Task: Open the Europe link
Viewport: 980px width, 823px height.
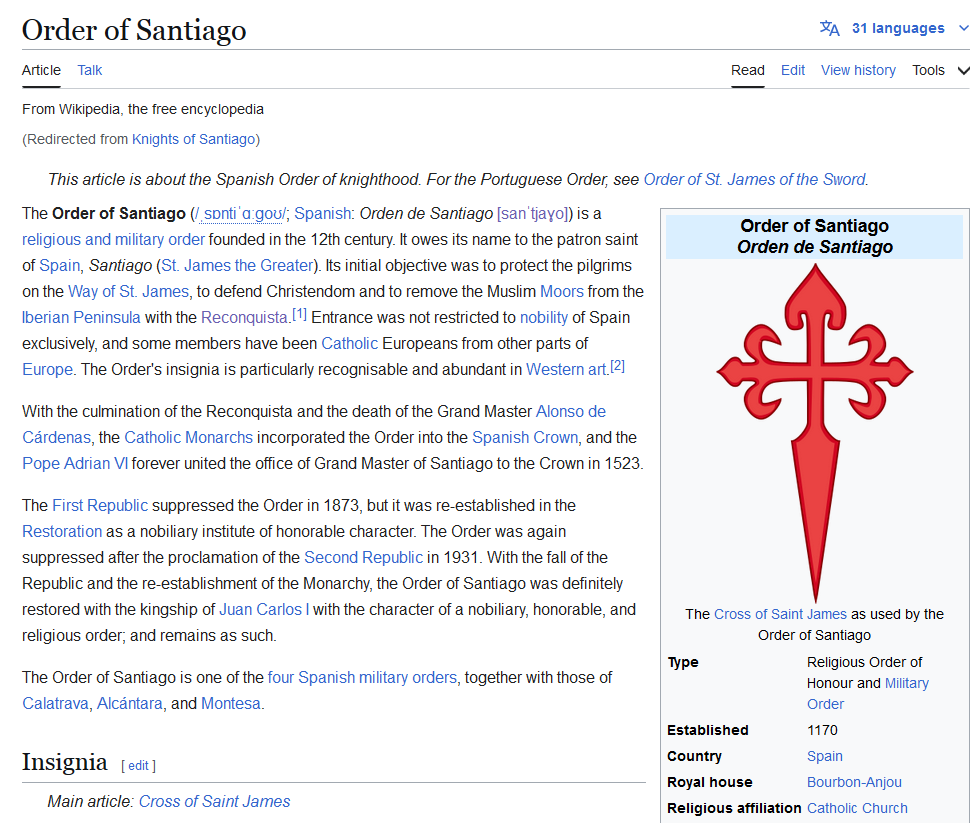Action: (48, 369)
